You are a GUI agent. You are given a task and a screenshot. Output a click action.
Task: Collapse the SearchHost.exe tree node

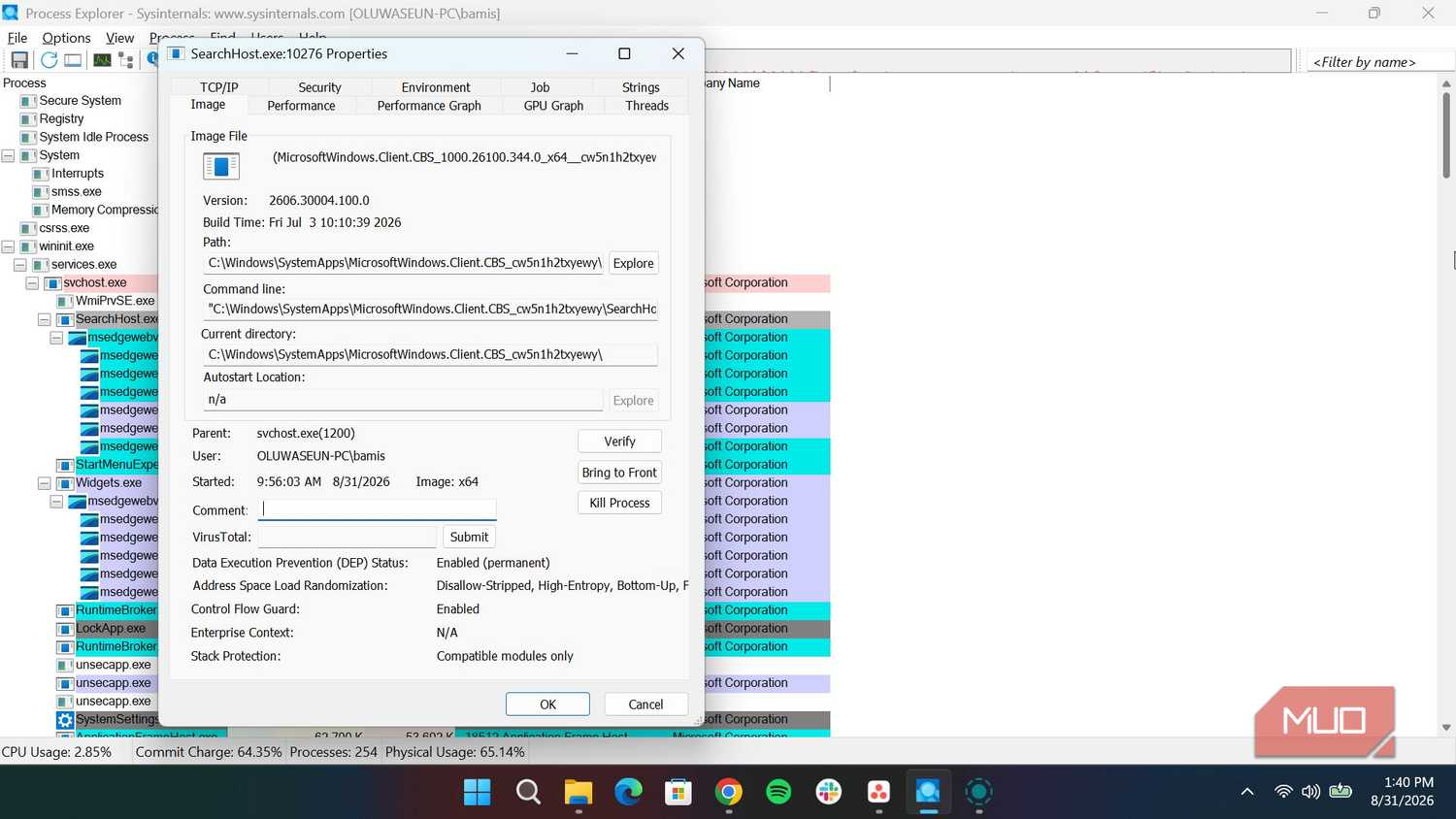pos(45,319)
